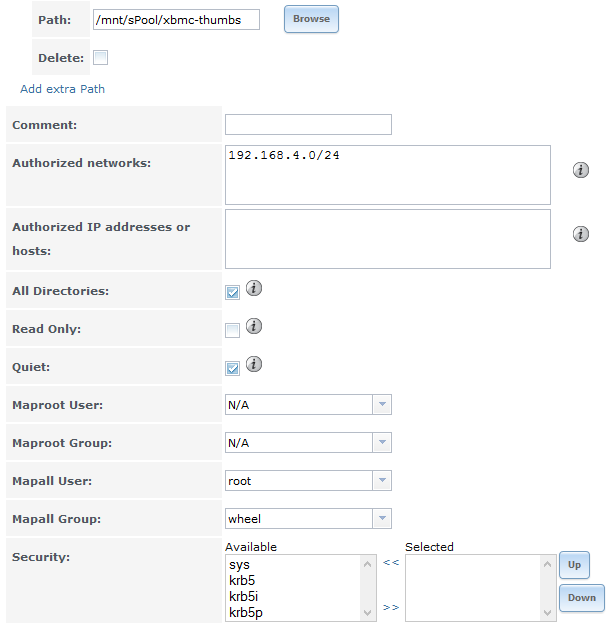Select krb5i in Available security list
Viewport: 616px width, 623px height.
tap(244, 596)
